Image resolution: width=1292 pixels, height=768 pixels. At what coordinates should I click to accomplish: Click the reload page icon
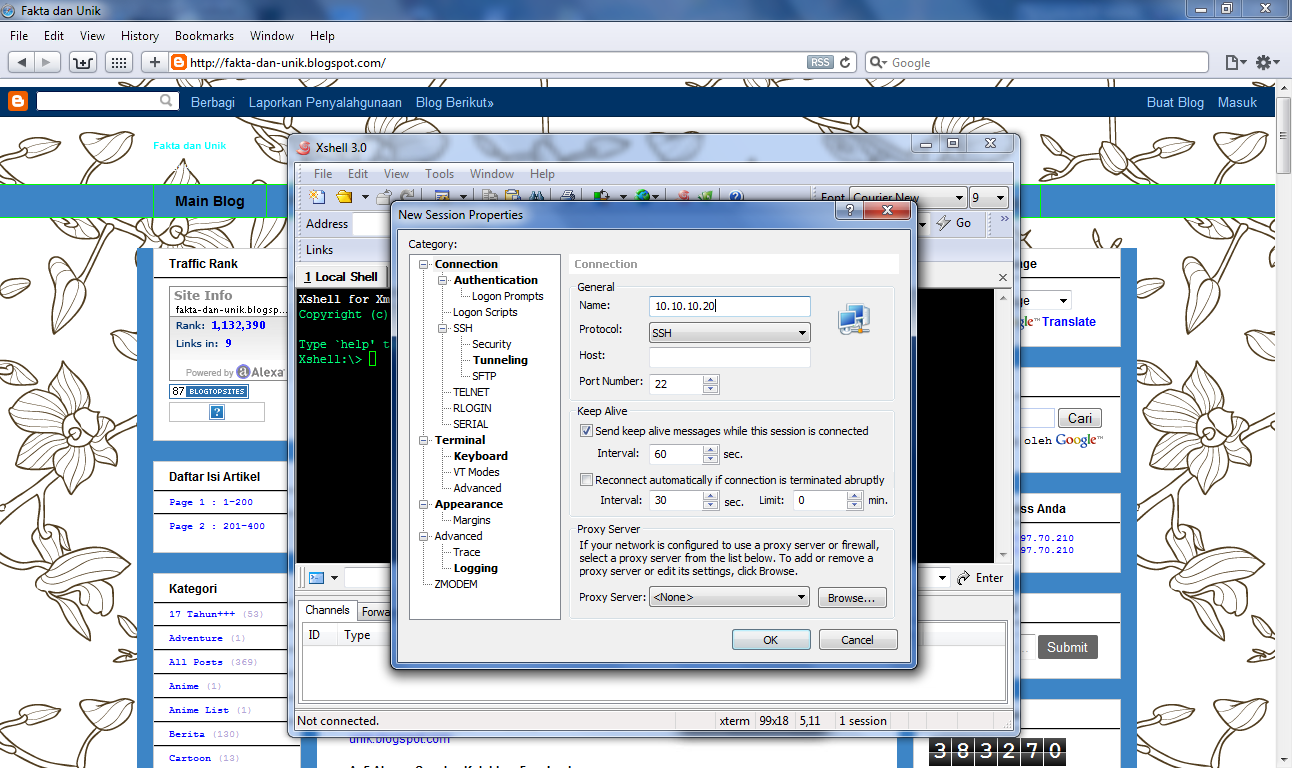846,62
